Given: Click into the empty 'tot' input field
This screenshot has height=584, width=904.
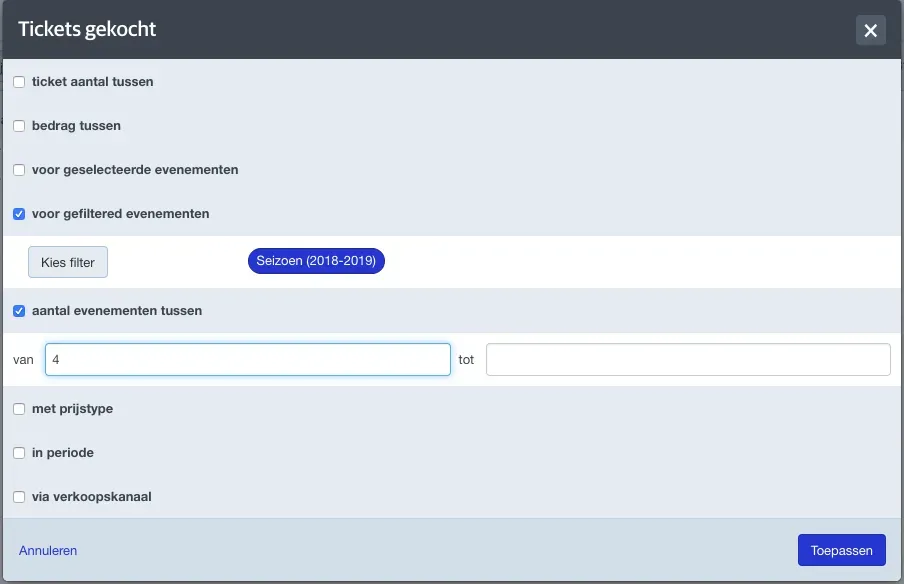Looking at the screenshot, I should [688, 360].
